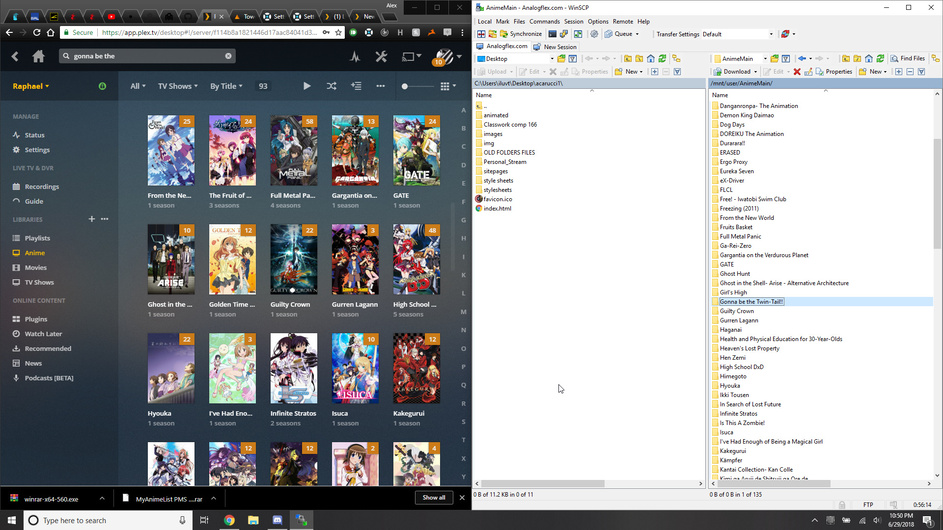This screenshot has height=530, width=943.
Task: Open the winrar-x64-560.exe download chevron
Action: point(102,499)
